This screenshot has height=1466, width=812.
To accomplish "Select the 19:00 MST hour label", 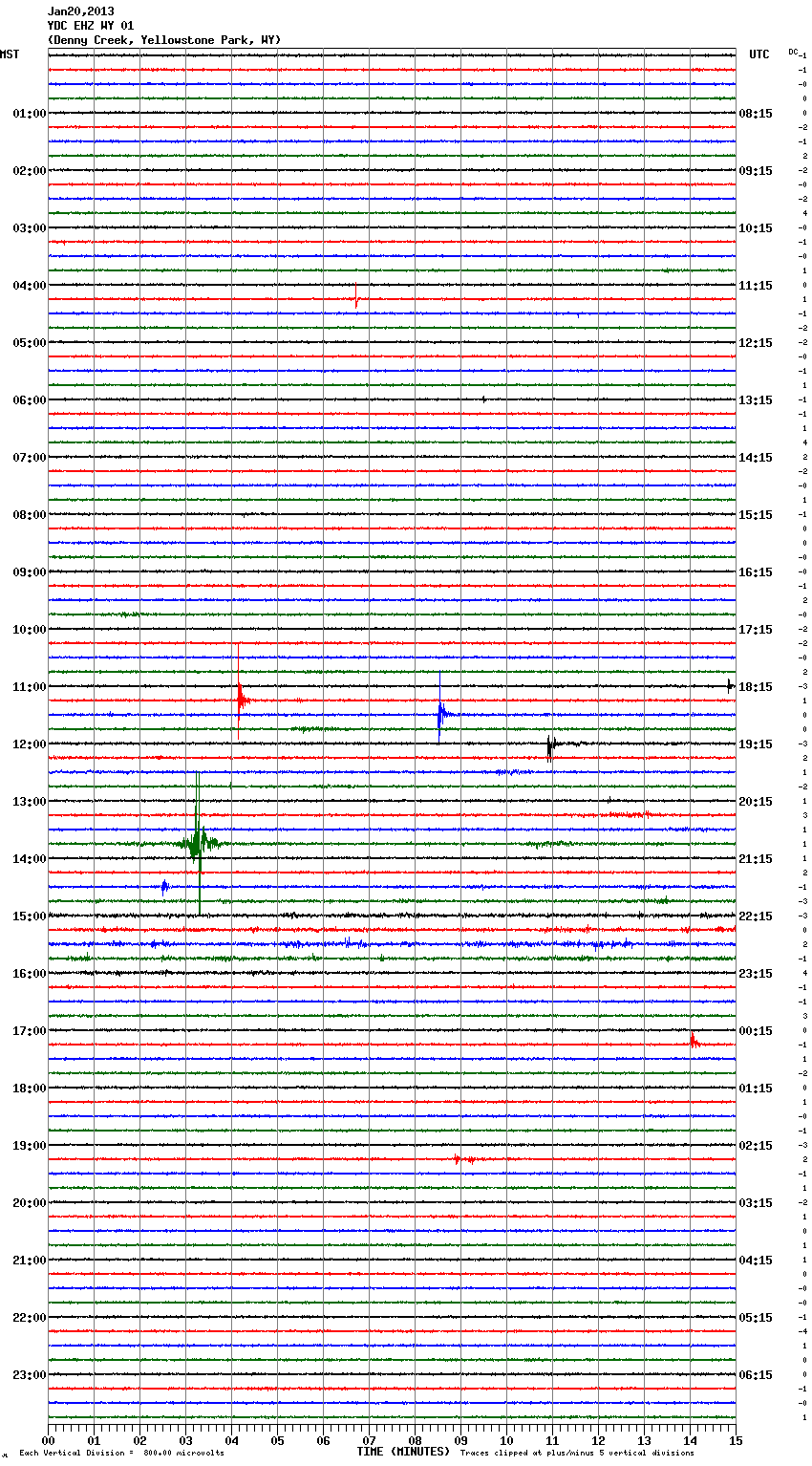I will 29,1146.
